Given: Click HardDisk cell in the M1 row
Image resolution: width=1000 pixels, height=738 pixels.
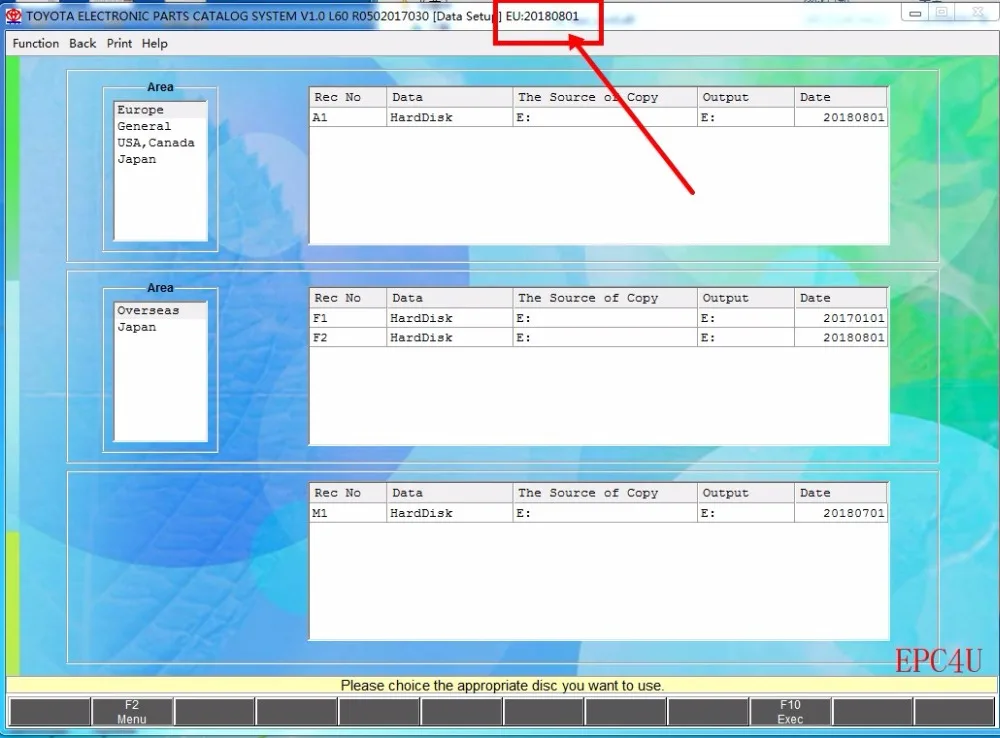Looking at the screenshot, I should point(450,513).
